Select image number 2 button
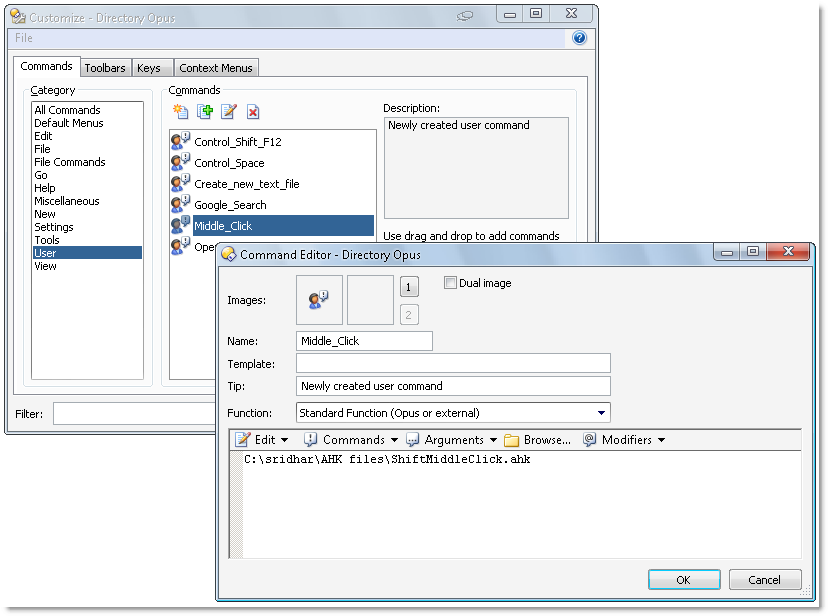 point(409,315)
